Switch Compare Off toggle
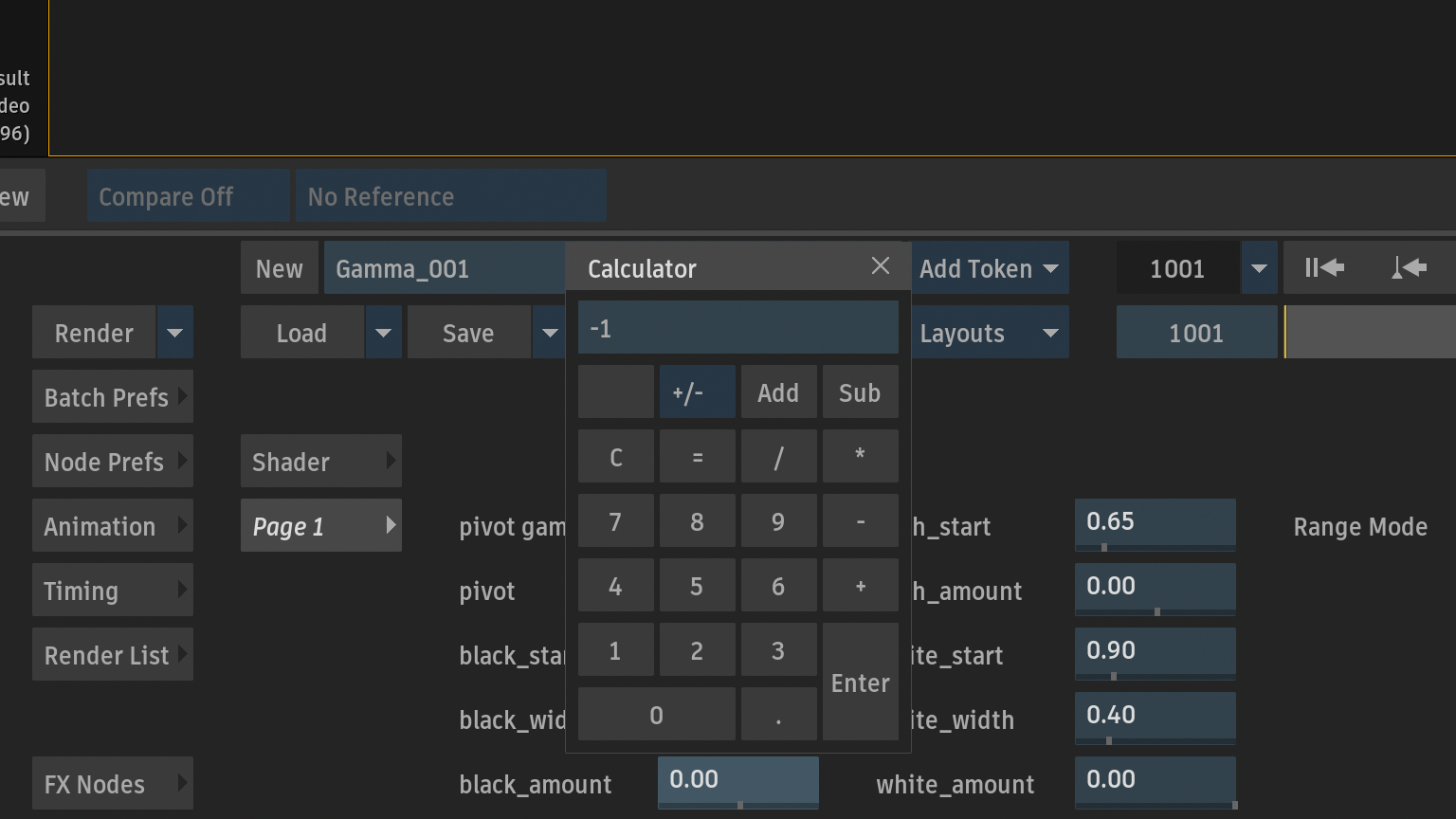The width and height of the screenshot is (1456, 819). (x=188, y=196)
